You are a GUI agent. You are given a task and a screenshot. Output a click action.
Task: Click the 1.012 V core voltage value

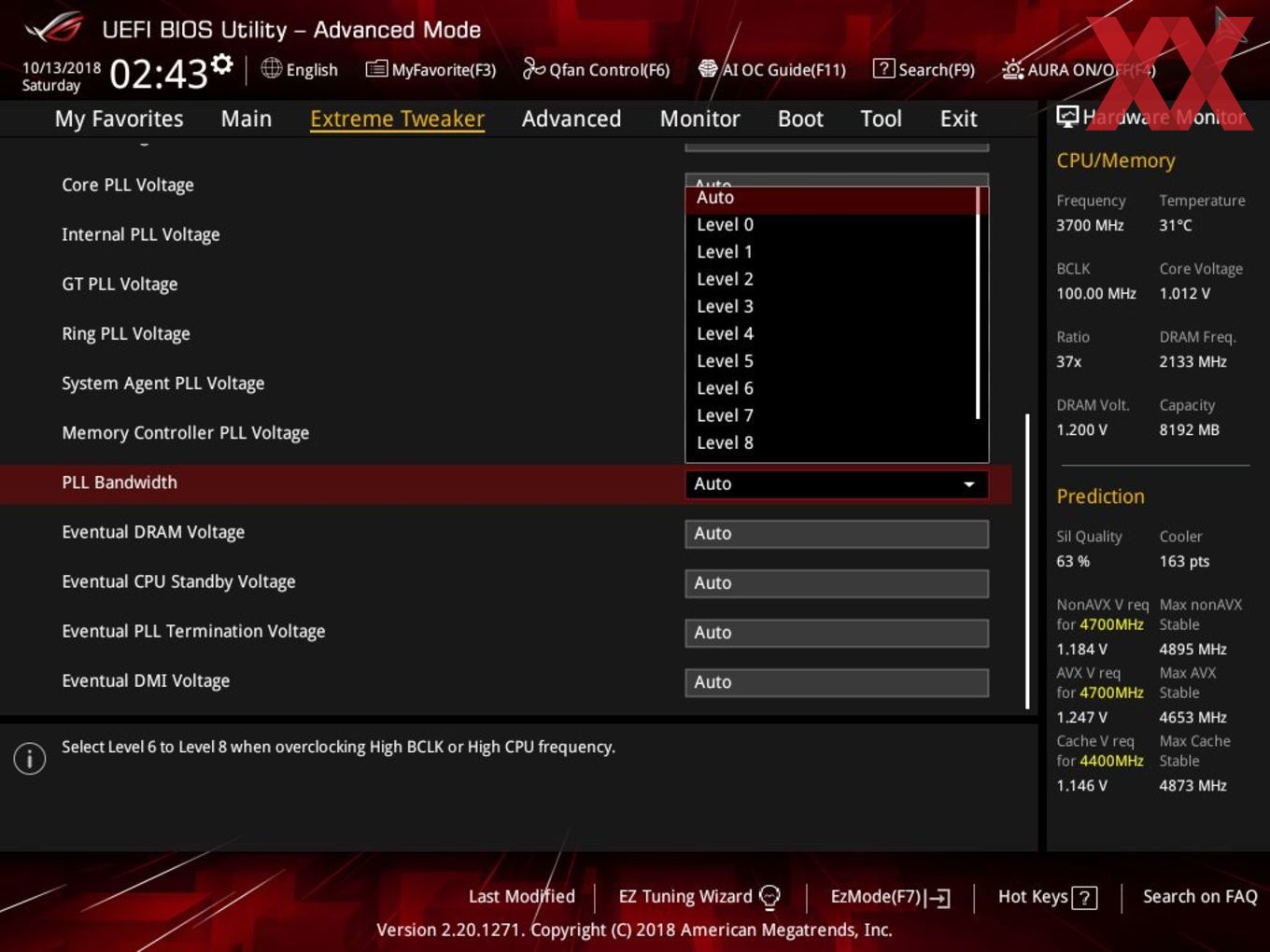coord(1184,293)
